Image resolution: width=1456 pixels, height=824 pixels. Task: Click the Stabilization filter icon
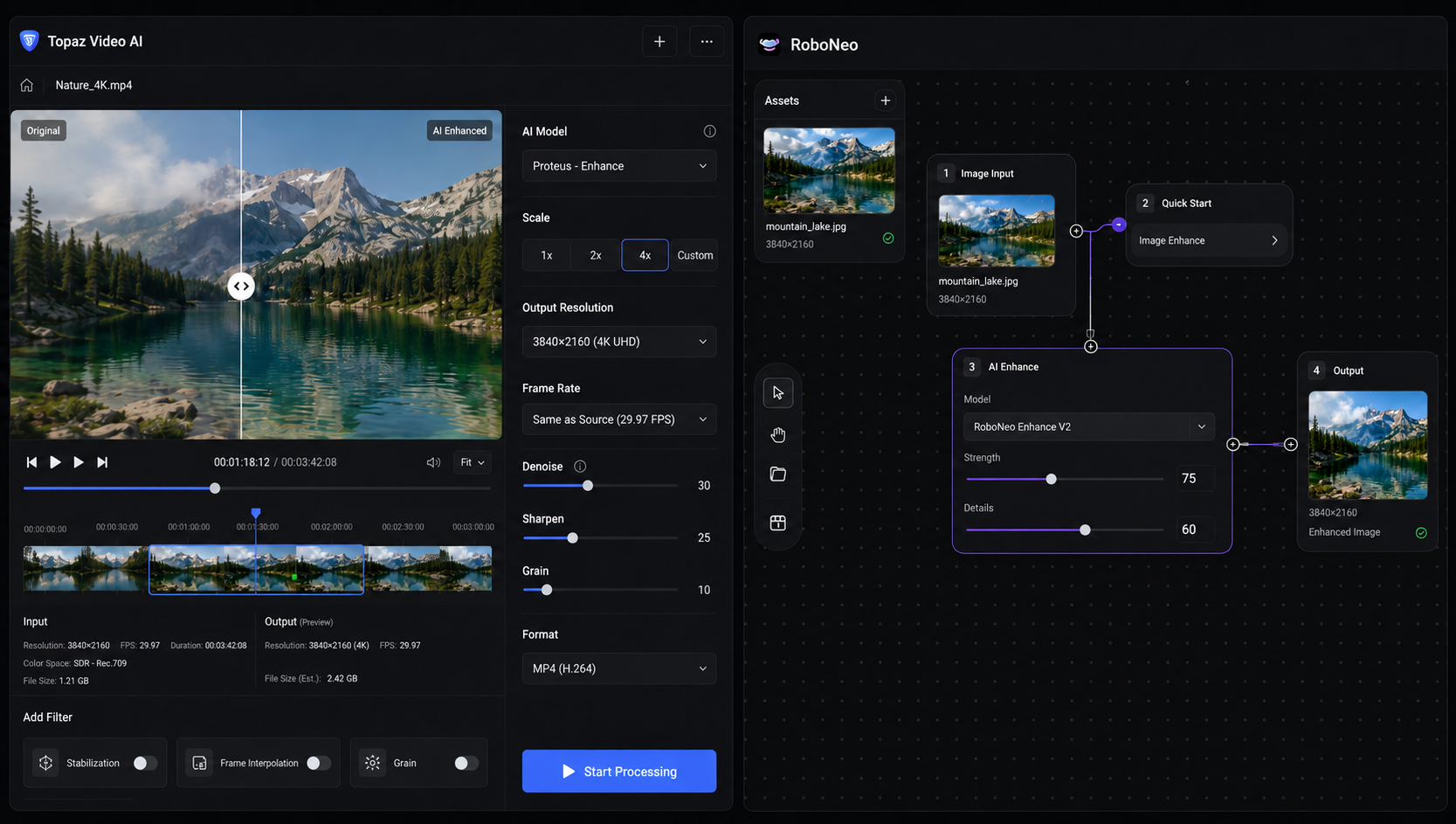(45, 763)
